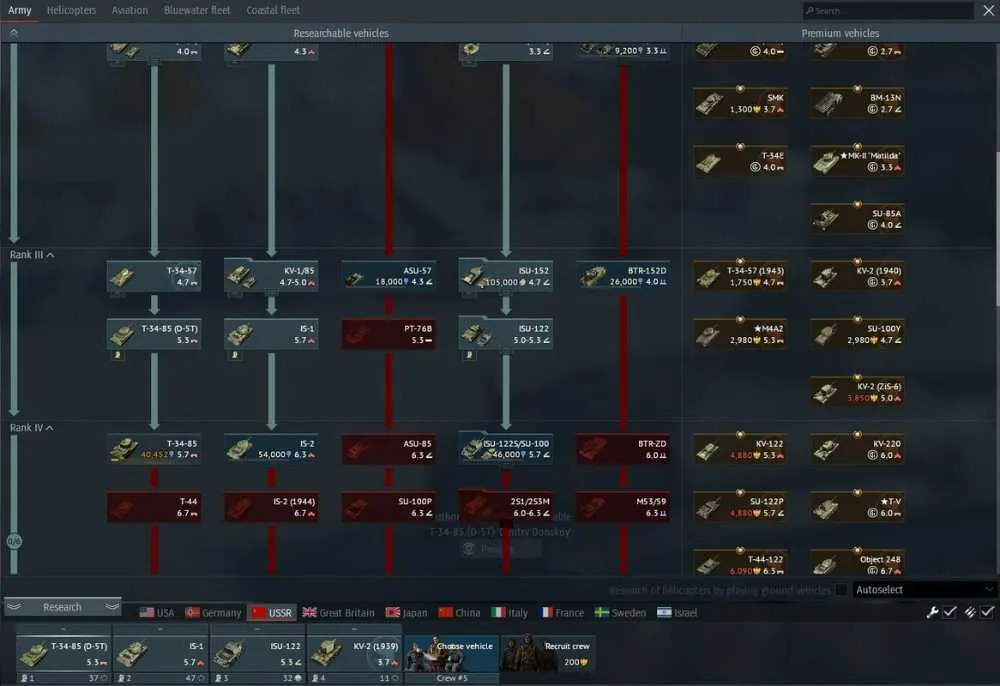Select the Japan nation tree
The height and width of the screenshot is (686, 1000).
pos(406,613)
